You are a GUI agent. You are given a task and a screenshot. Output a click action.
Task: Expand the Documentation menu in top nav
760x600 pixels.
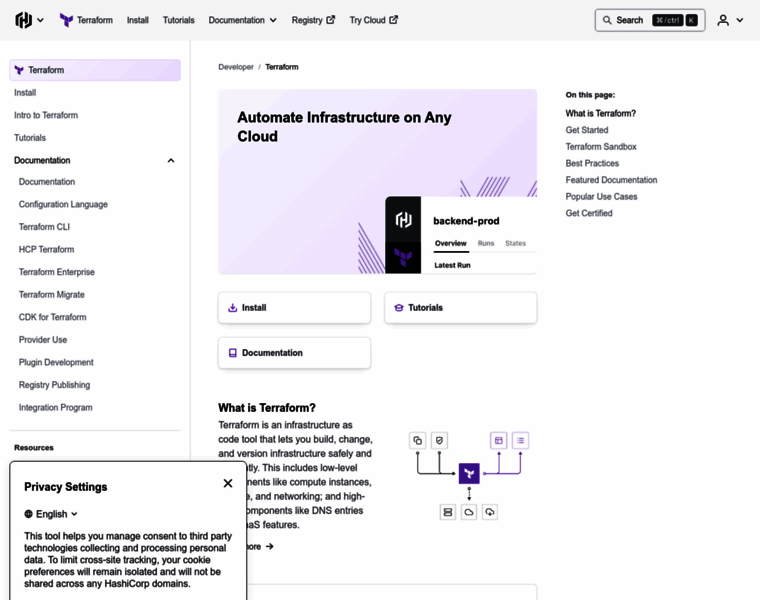pyautogui.click(x=242, y=20)
